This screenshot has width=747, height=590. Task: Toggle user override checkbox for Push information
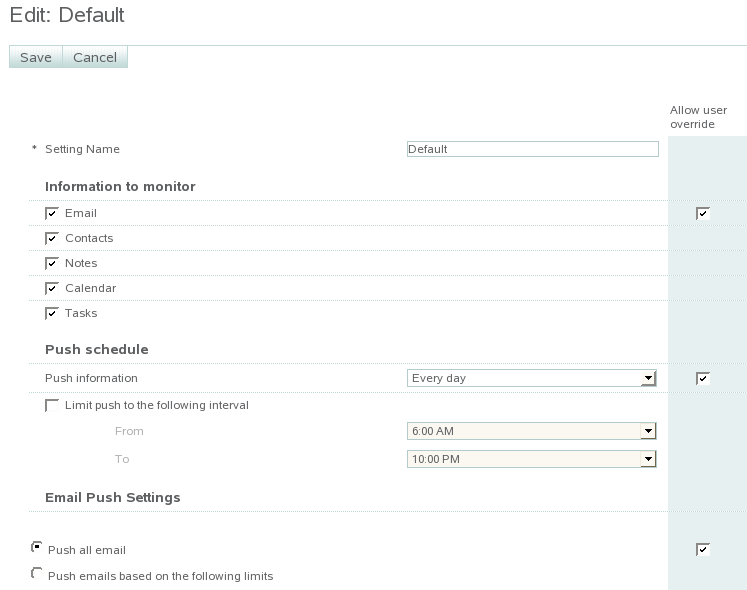coord(703,378)
